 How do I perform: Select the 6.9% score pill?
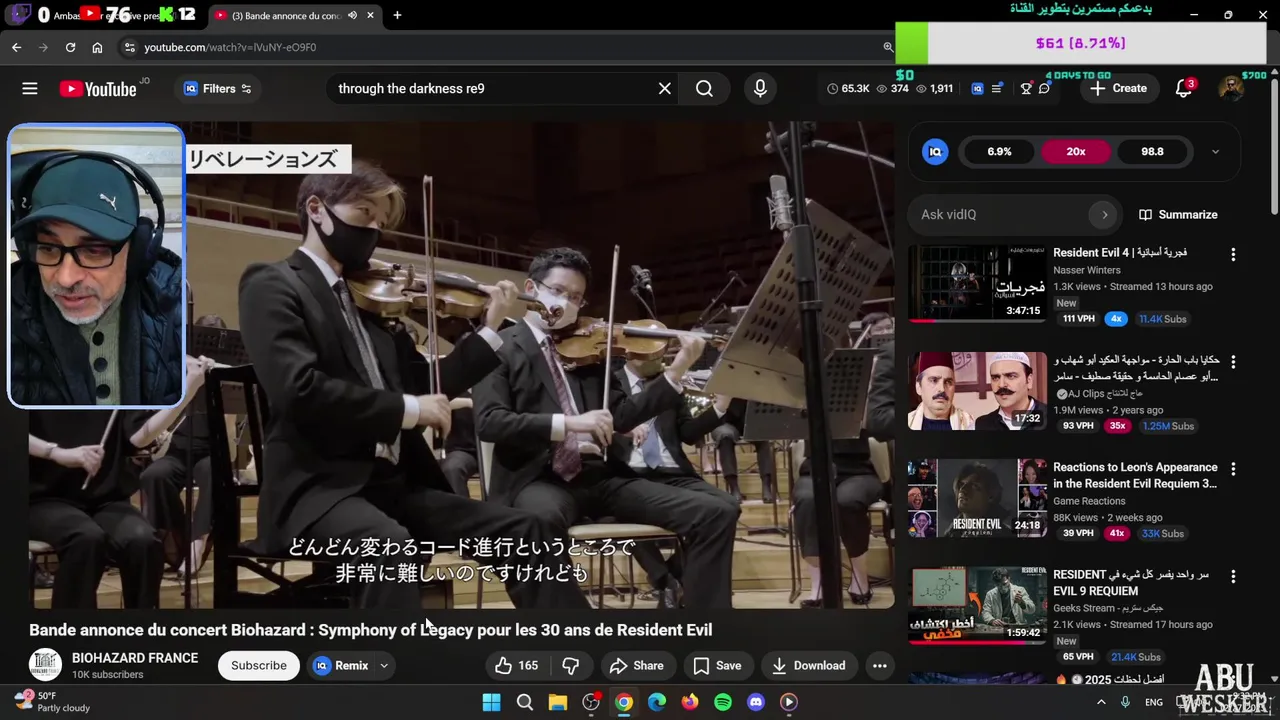point(999,152)
